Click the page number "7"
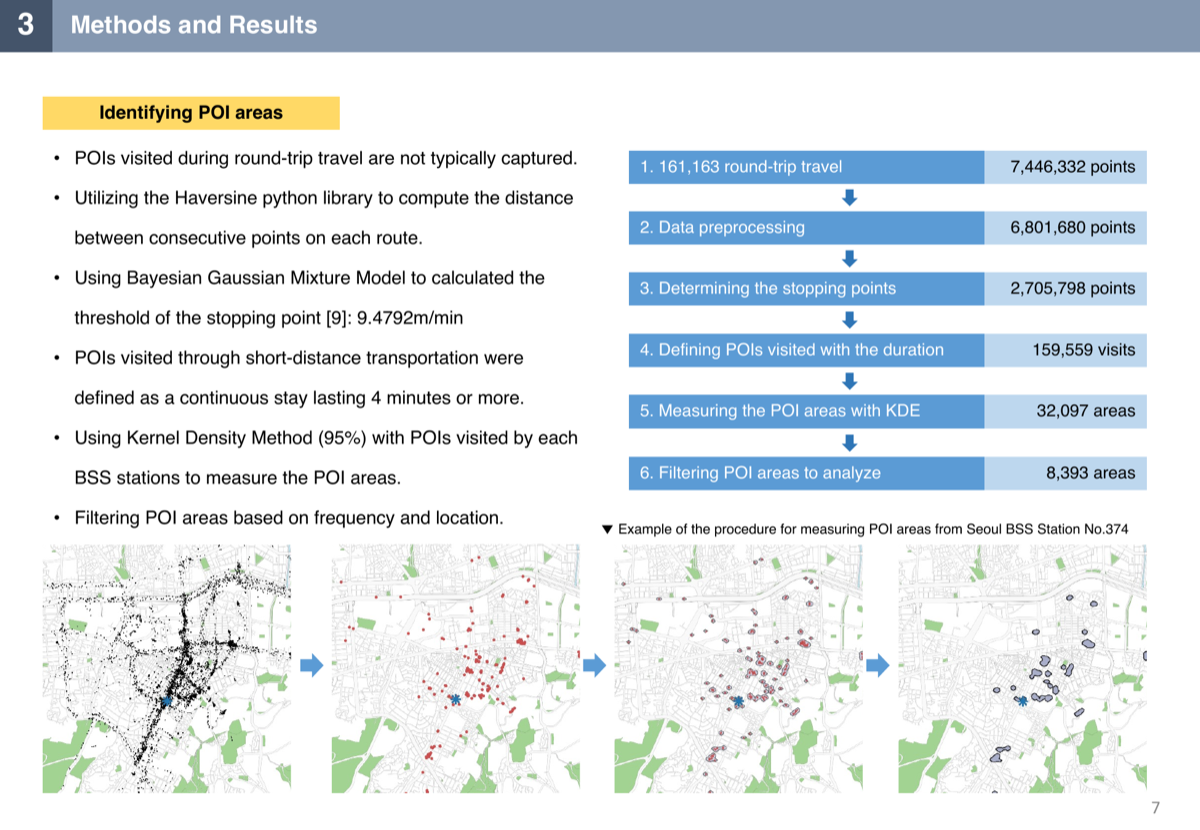This screenshot has height=830, width=1200. pos(1156,808)
